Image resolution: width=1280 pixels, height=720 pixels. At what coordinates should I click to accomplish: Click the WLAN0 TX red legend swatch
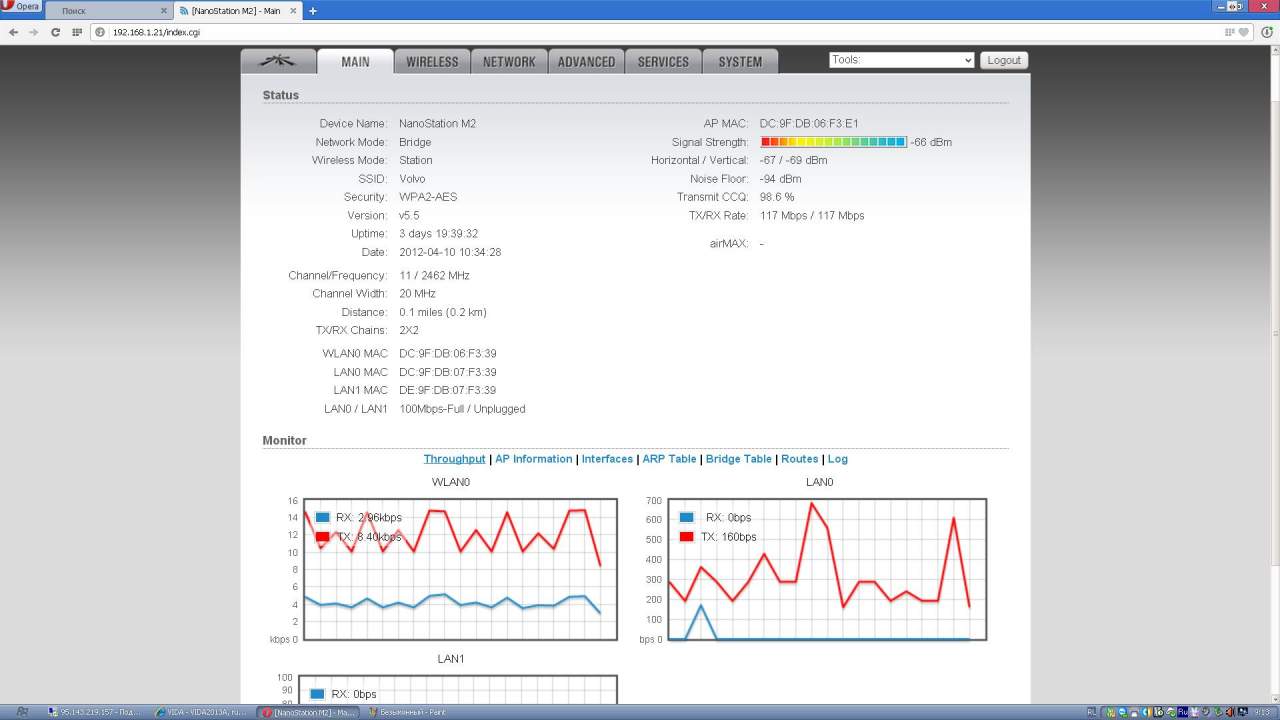(x=322, y=537)
